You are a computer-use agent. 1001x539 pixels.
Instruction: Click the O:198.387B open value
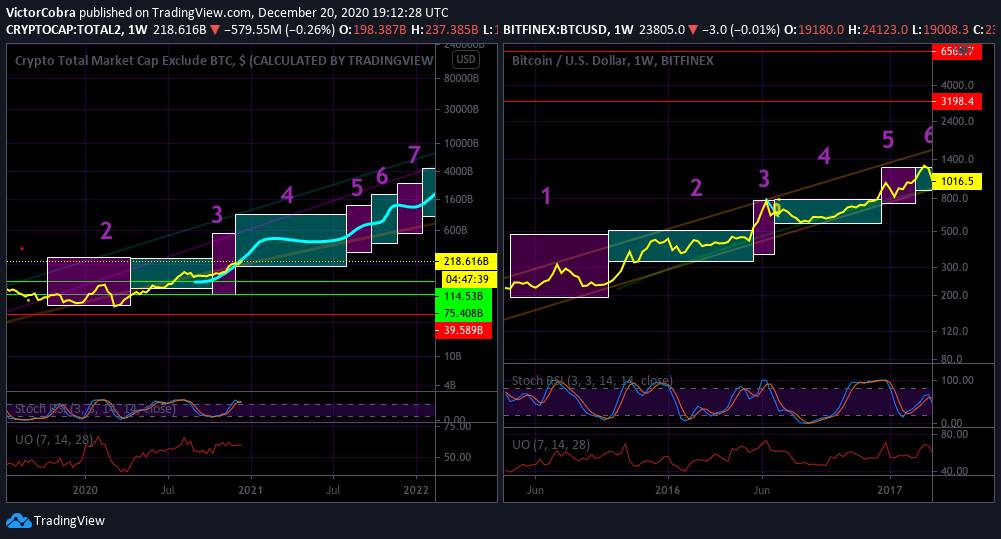[372, 29]
